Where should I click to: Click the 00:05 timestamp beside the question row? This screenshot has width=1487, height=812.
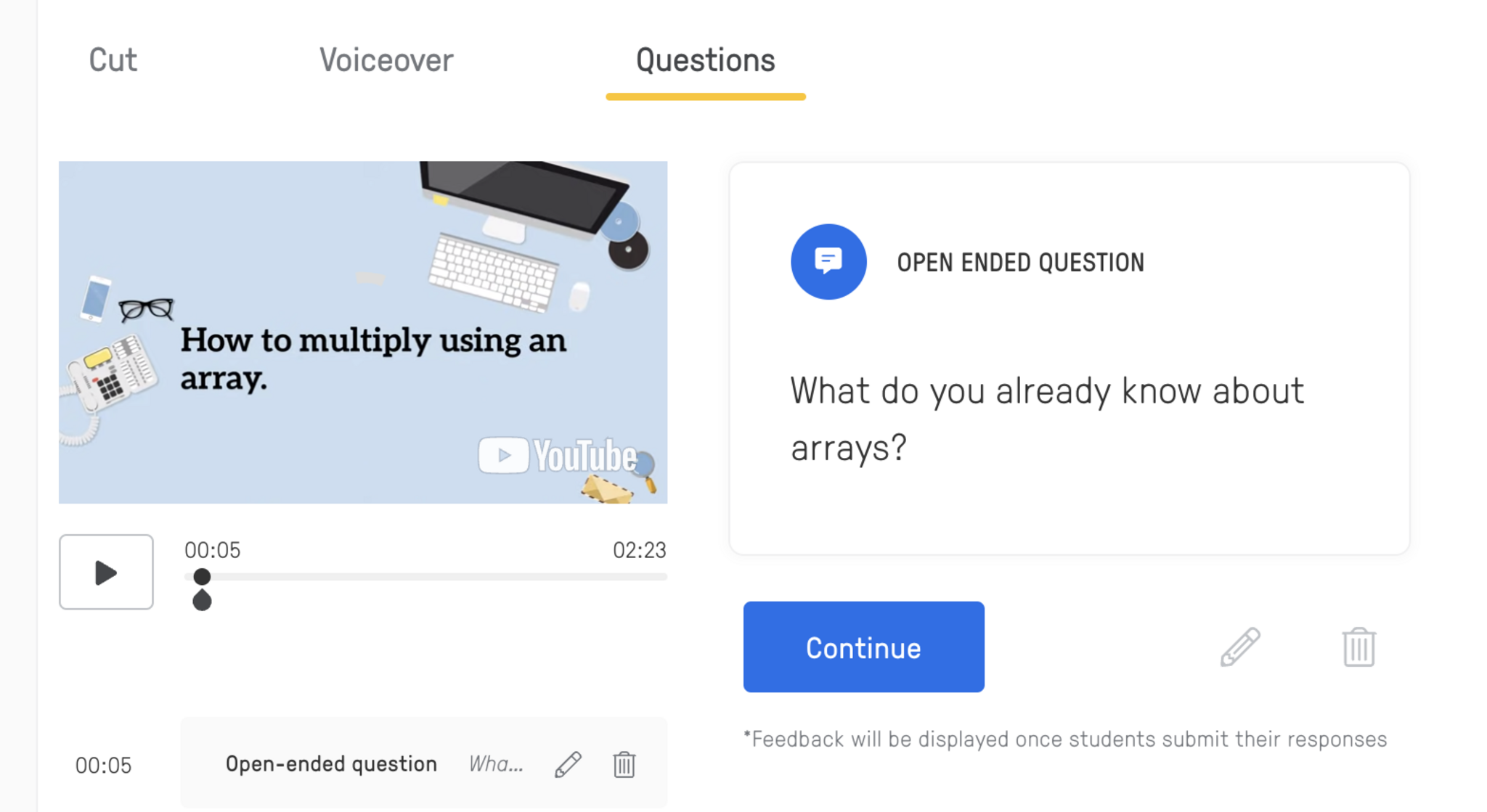(104, 766)
